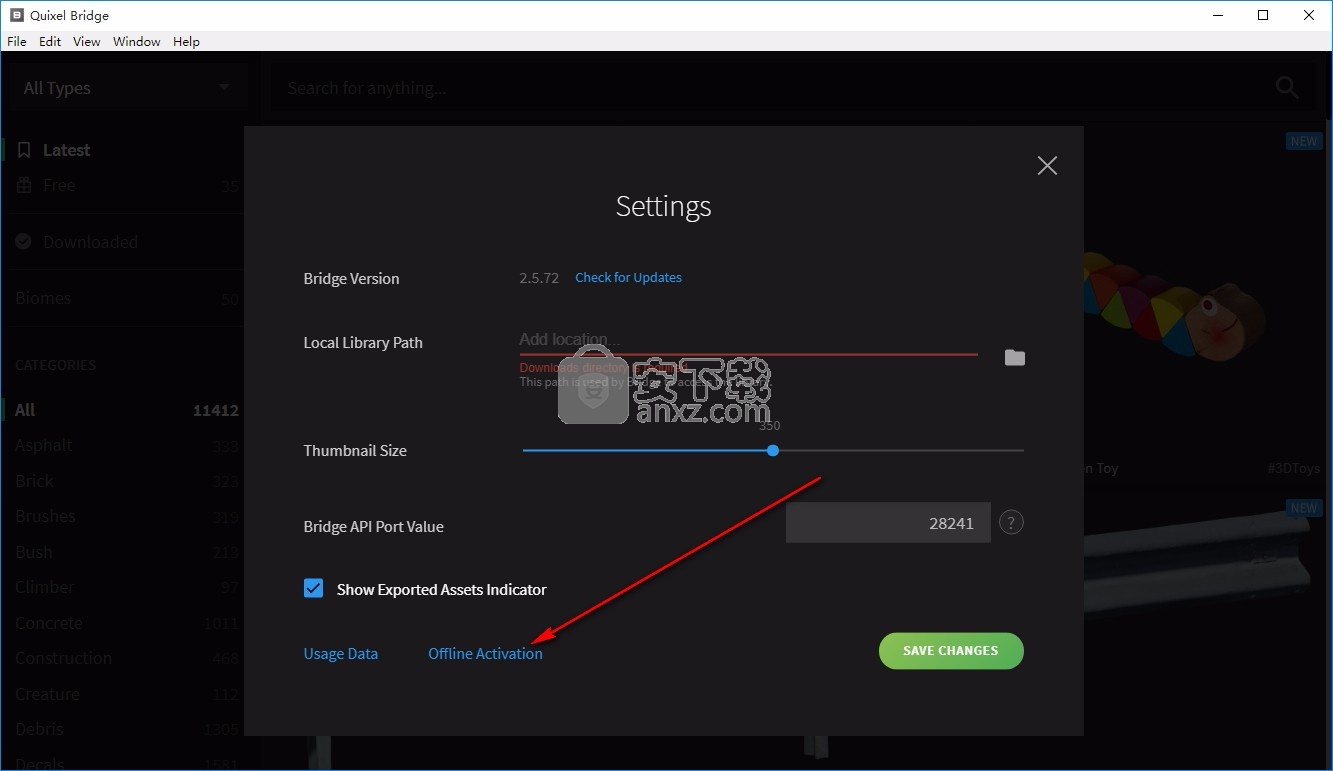
Task: Select the Creature category
Action: coord(125,694)
